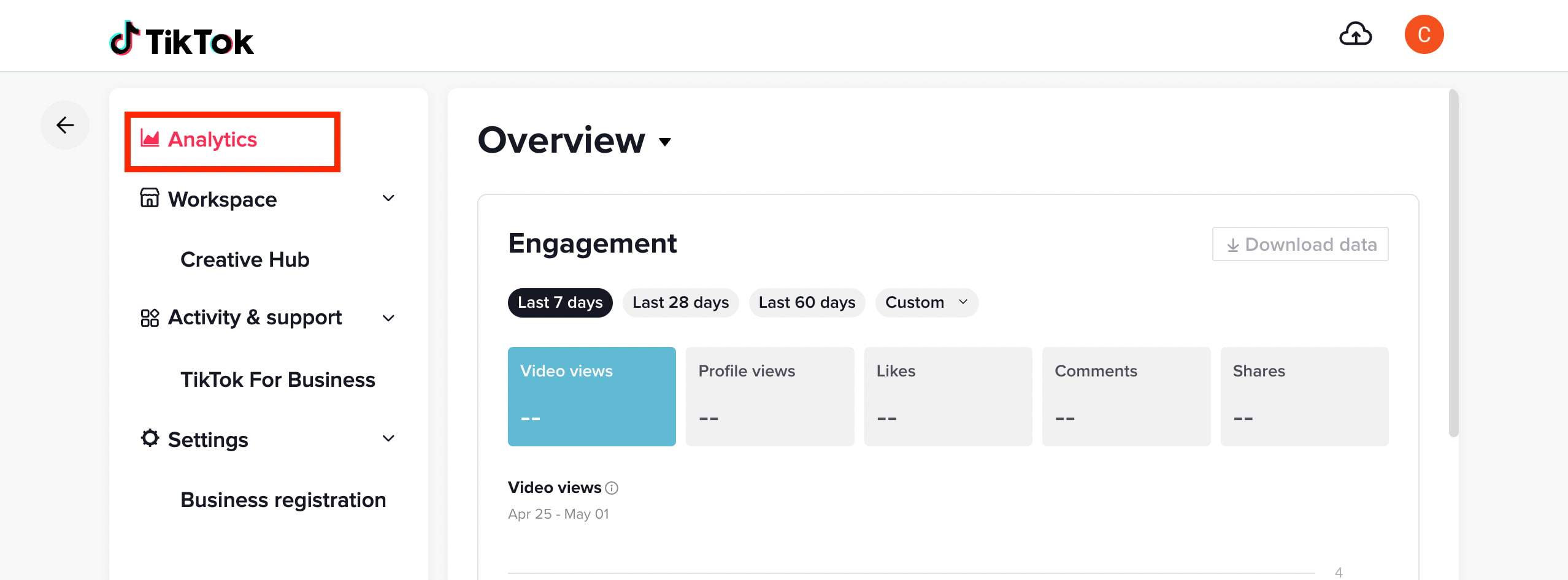Select the Last 28 days filter
1568x580 pixels.
point(680,302)
